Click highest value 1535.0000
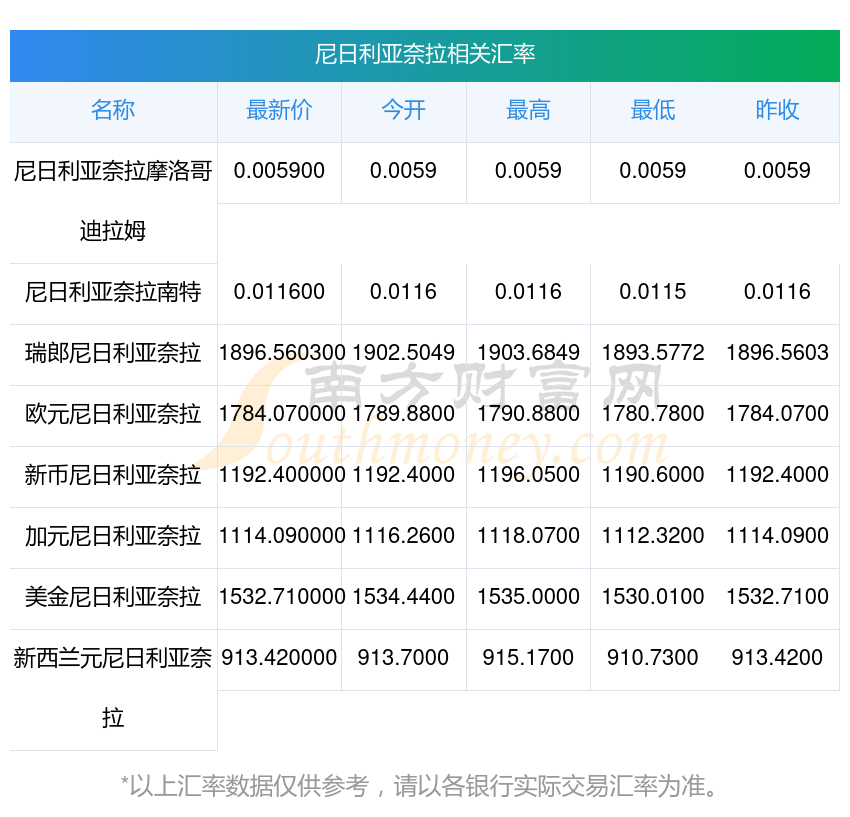This screenshot has width=850, height=817. [x=528, y=597]
